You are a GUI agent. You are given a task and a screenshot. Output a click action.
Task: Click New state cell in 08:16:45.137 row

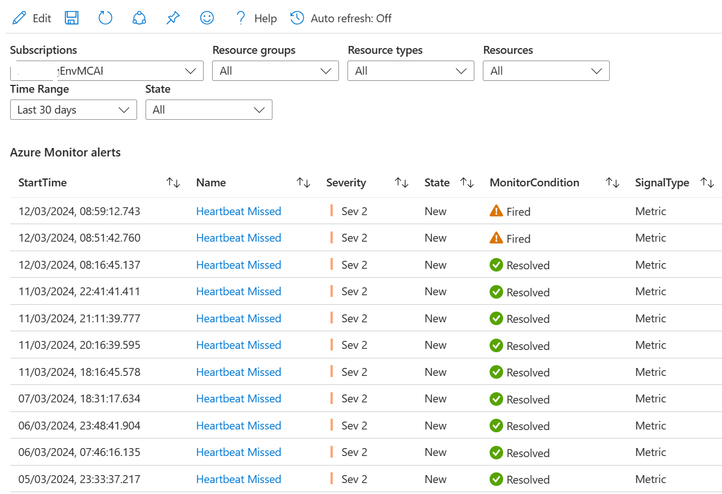[x=436, y=265]
